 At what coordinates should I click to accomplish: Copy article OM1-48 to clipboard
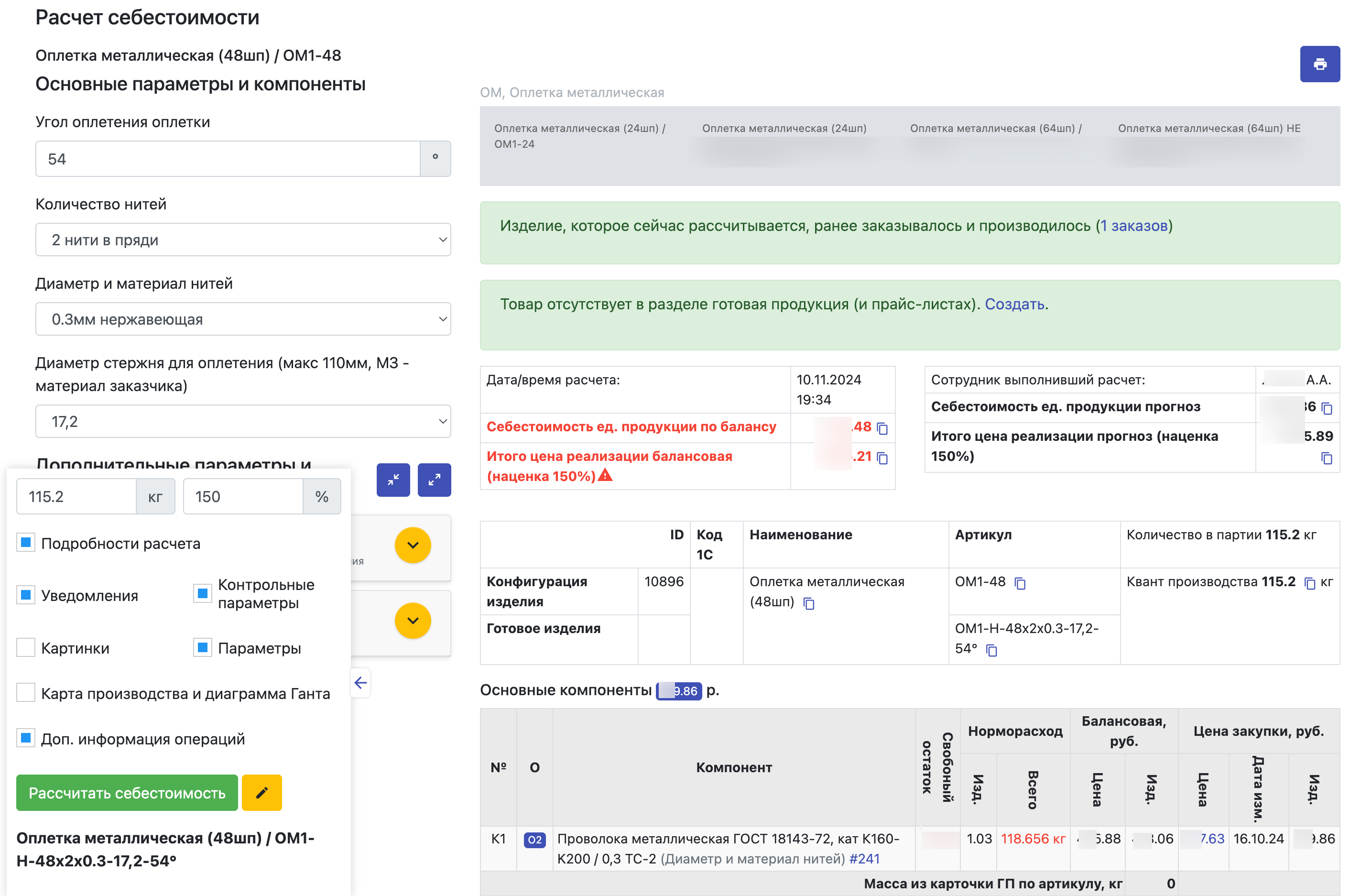(x=1020, y=583)
